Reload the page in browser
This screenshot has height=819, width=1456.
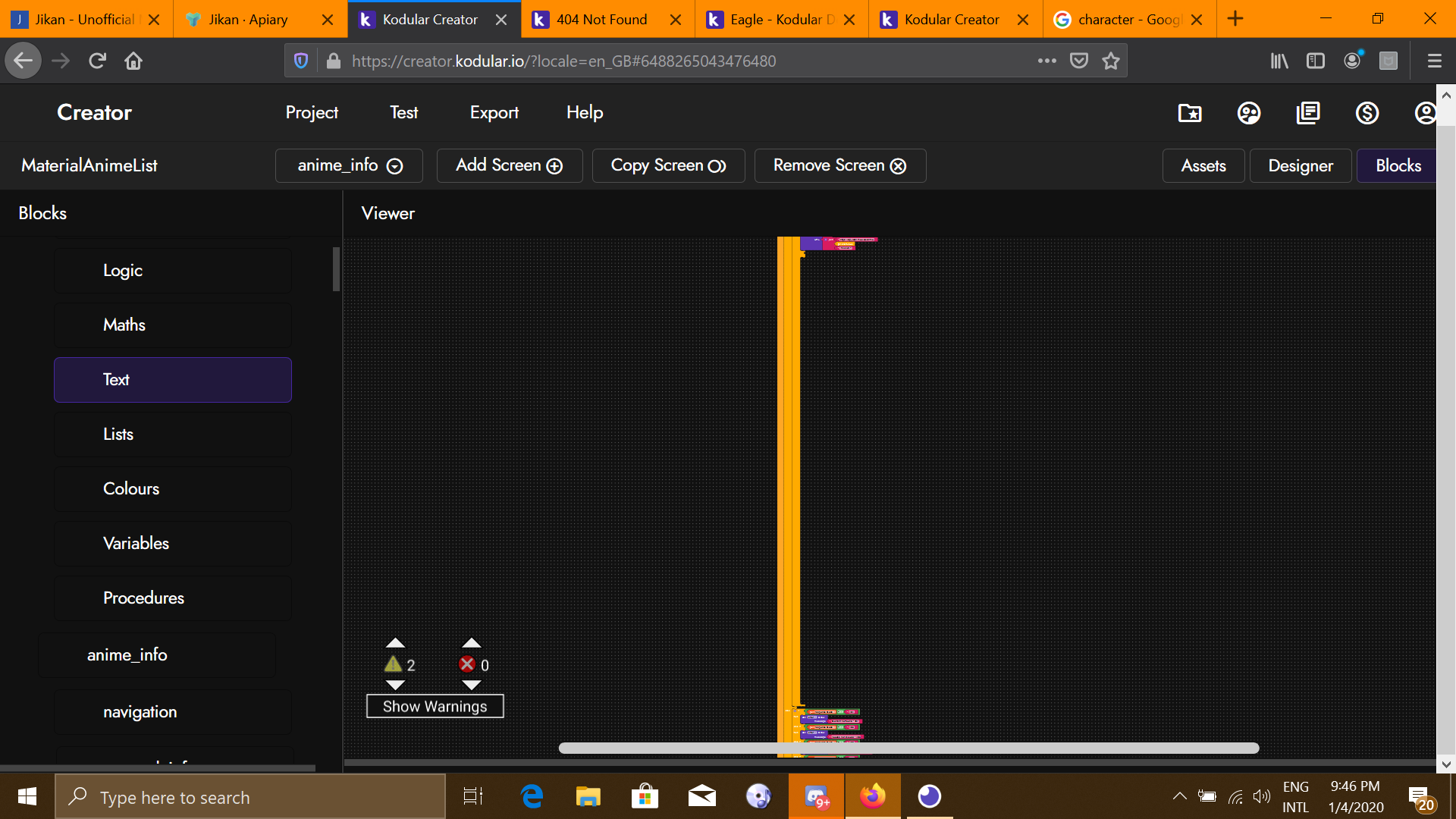pos(97,61)
